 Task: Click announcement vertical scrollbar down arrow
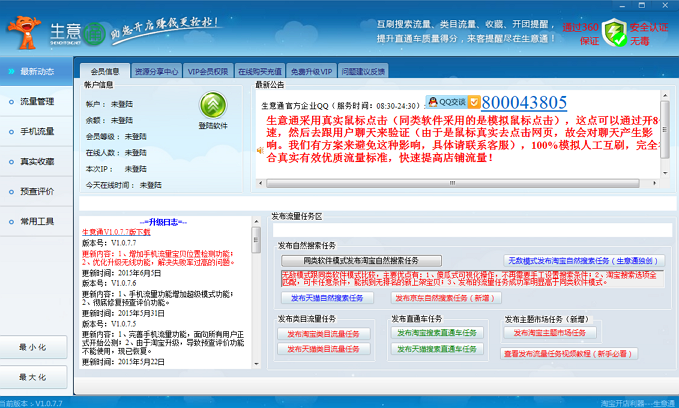pos(665,173)
